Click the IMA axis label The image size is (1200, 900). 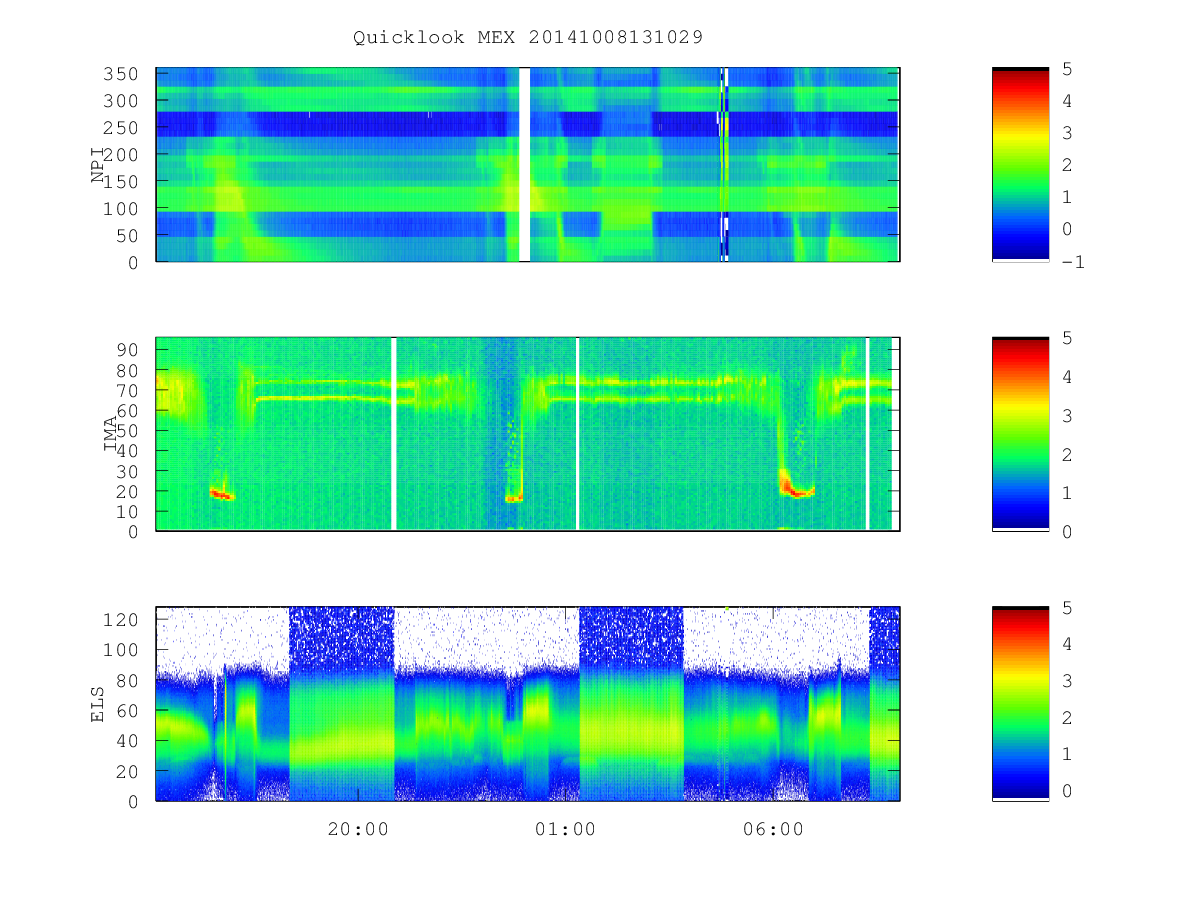pyautogui.click(x=110, y=434)
